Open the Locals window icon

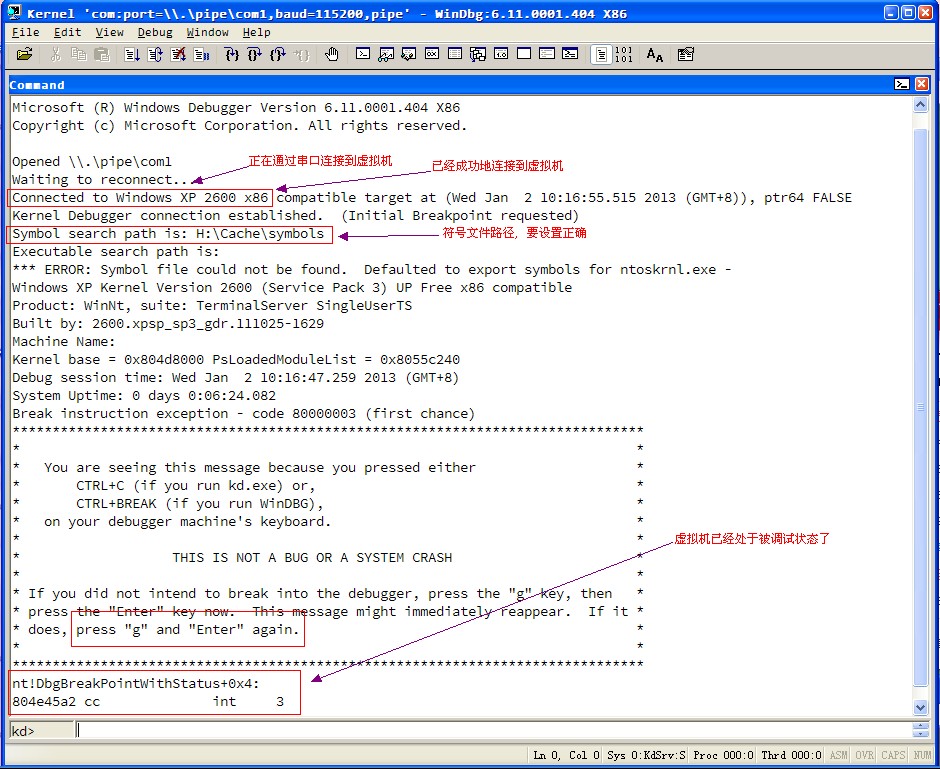[409, 55]
